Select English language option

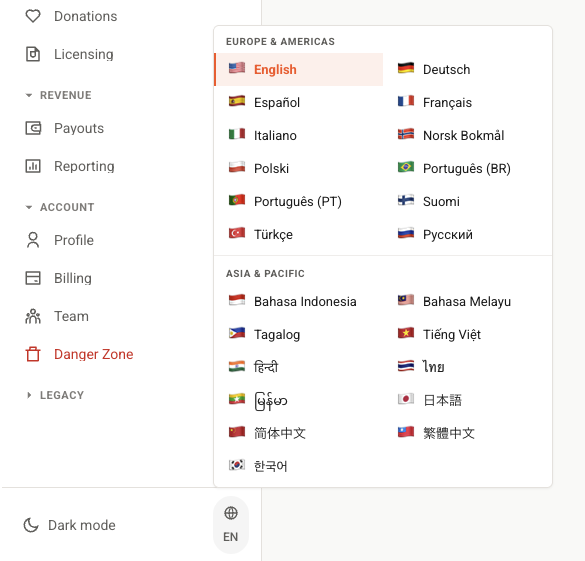pos(298,69)
